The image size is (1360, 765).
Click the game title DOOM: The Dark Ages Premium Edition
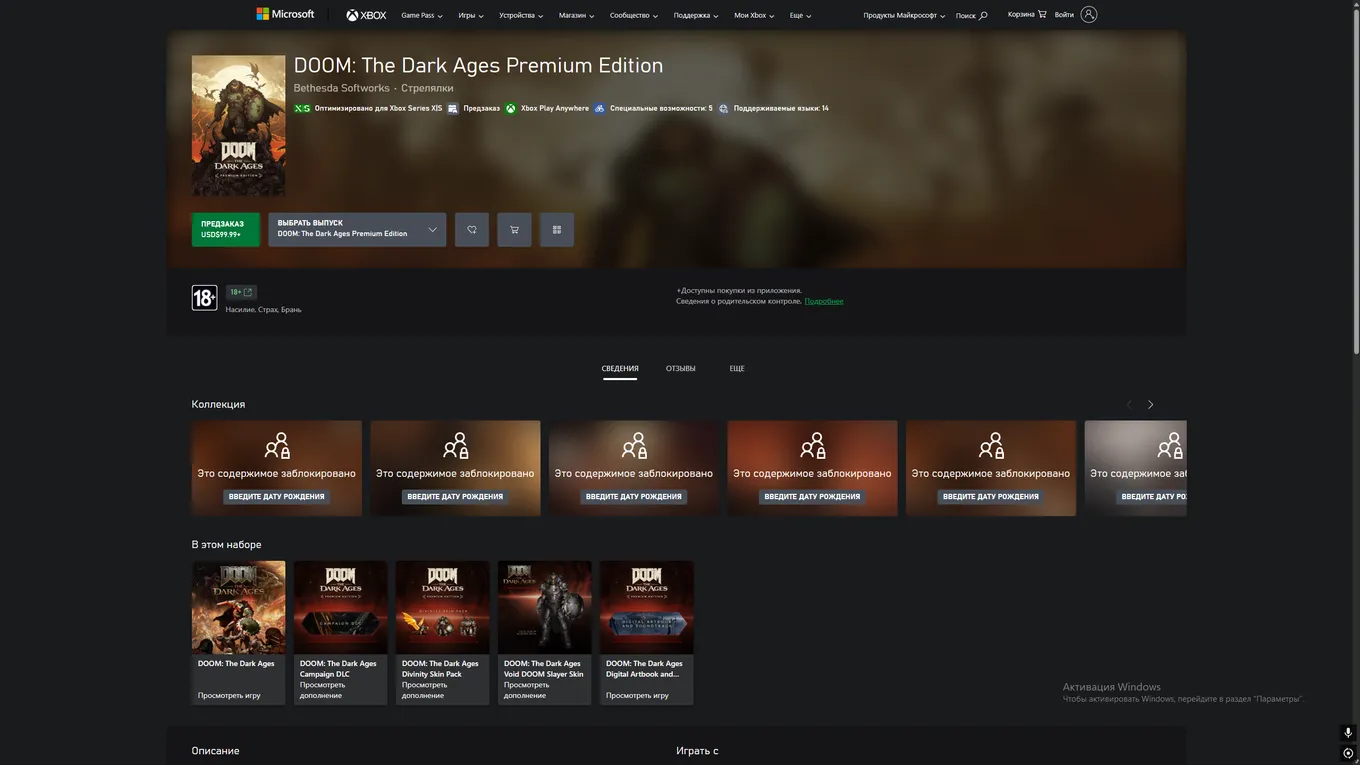coord(478,66)
